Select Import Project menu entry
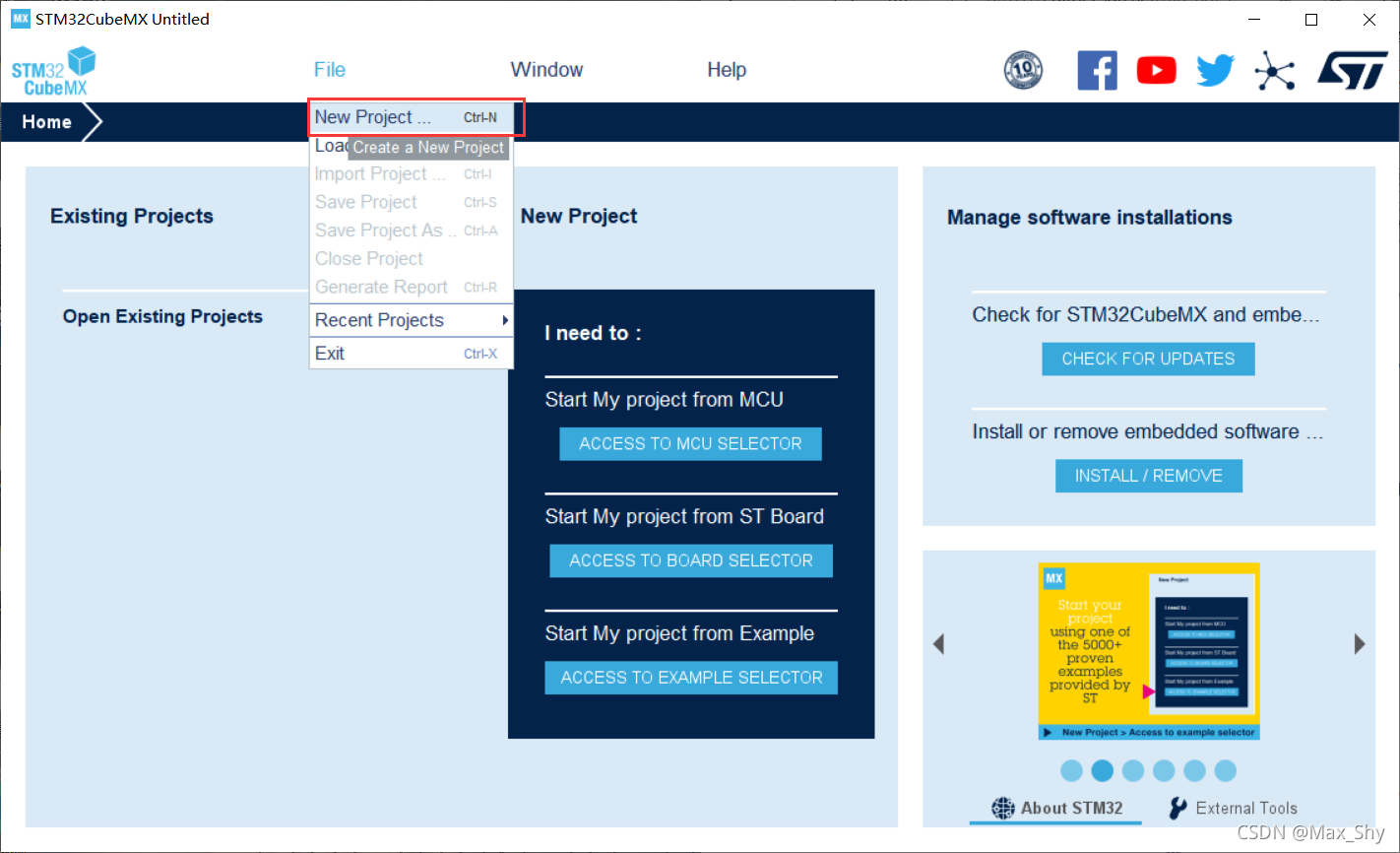The width and height of the screenshot is (1400, 853). (x=411, y=174)
